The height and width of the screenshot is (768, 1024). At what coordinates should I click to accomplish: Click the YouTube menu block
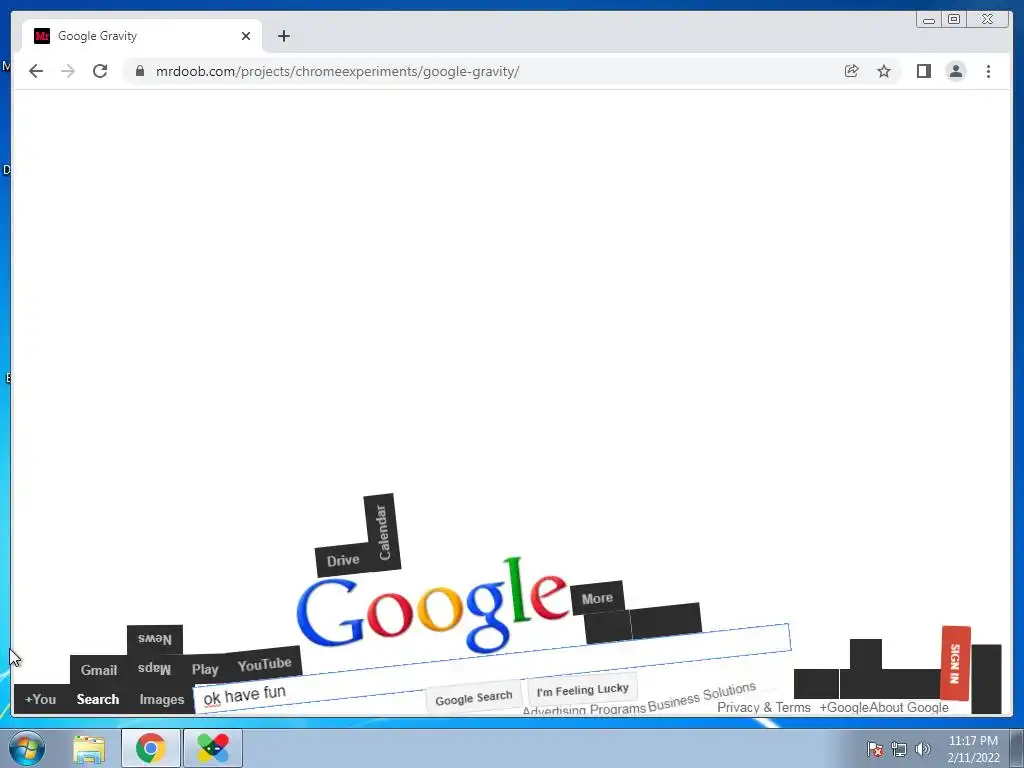click(x=264, y=665)
